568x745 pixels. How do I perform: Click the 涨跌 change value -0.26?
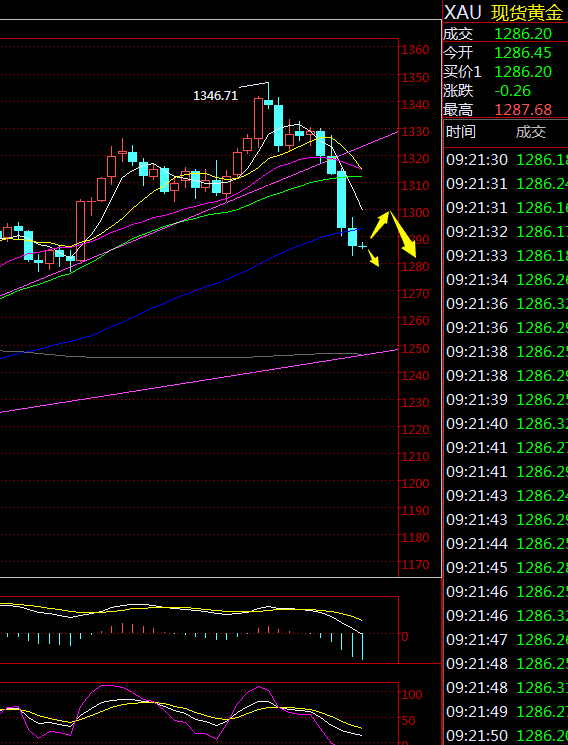(513, 91)
